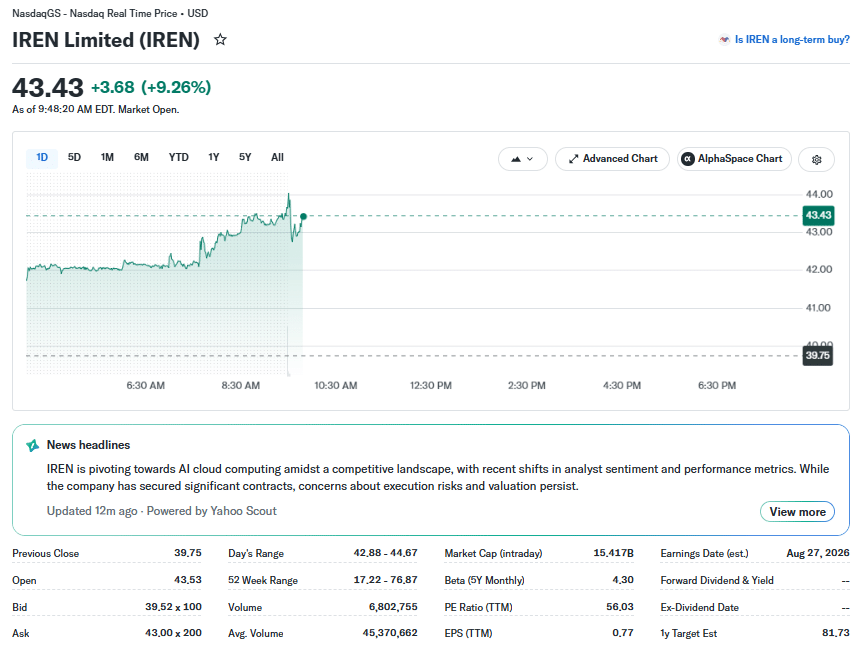
Task: Click the 8:30 AM time axis label
Action: (241, 386)
